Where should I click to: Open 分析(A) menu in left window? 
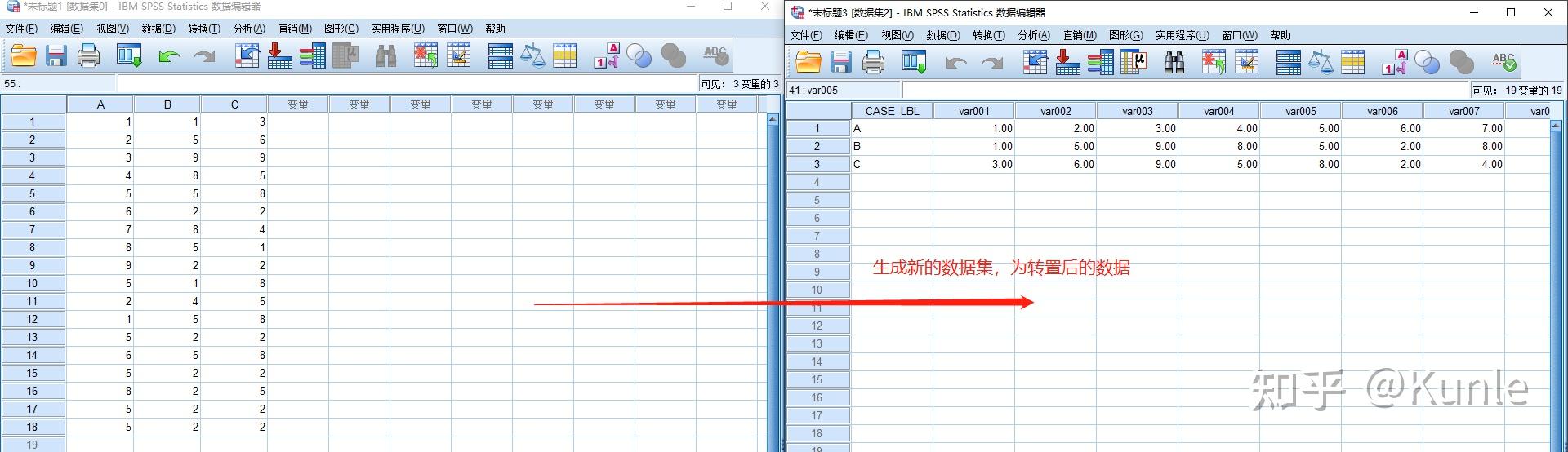click(x=249, y=29)
